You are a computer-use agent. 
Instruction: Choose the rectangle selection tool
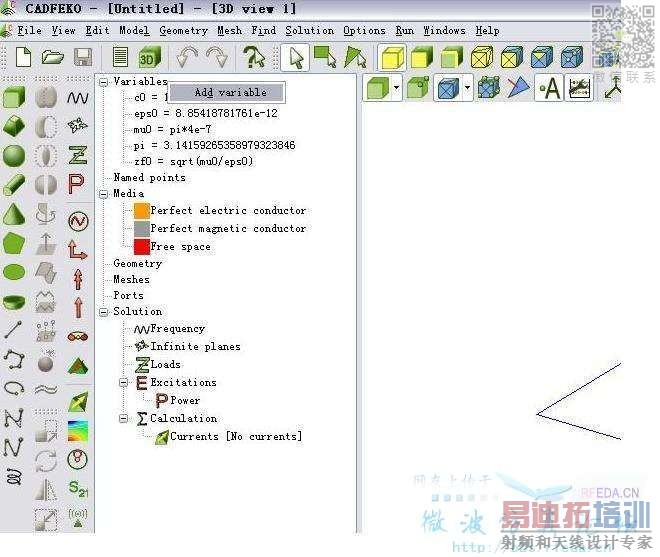tap(325, 57)
